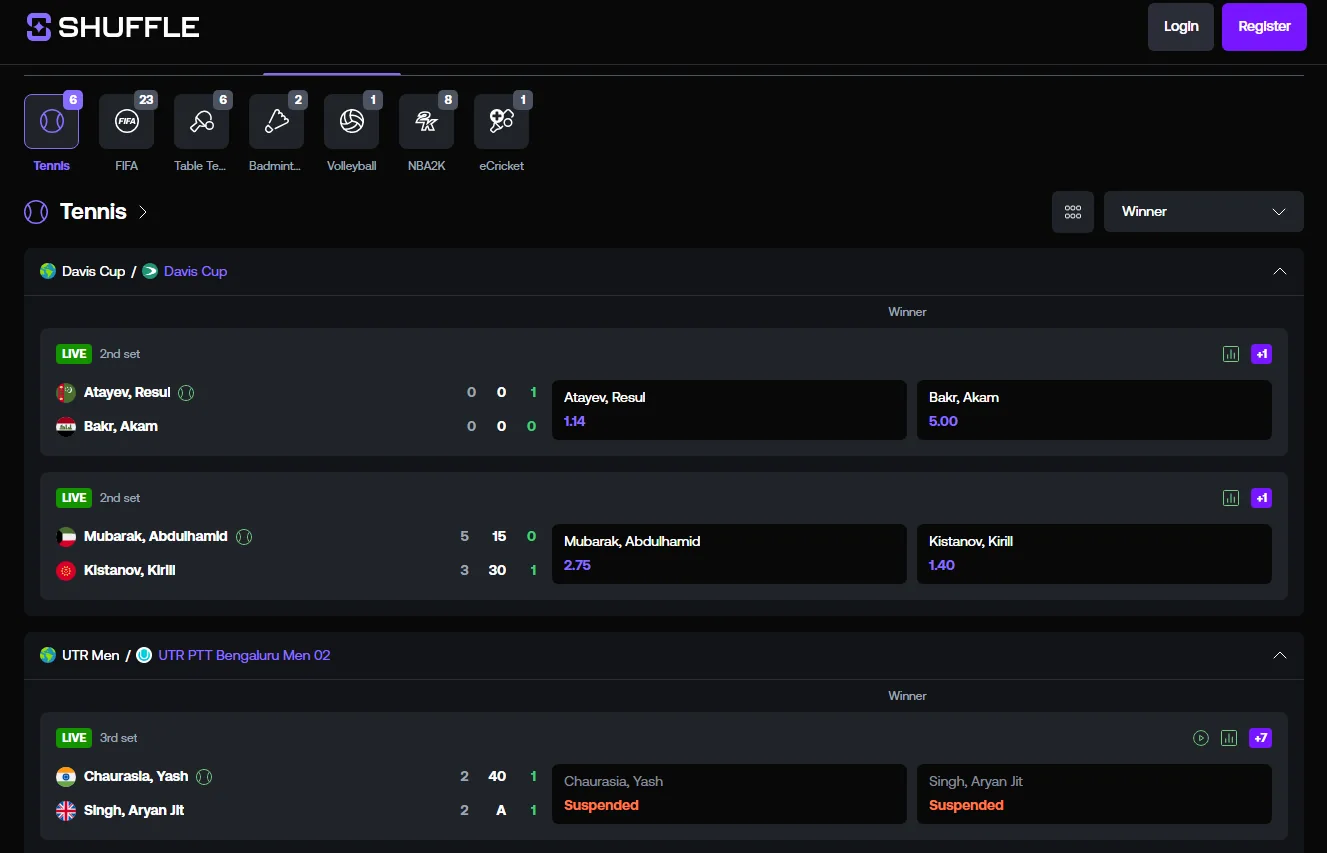Viewport: 1327px width, 853px height.
Task: Click player name Singh, Aryan Jit in scoreboard
Action: coord(134,810)
